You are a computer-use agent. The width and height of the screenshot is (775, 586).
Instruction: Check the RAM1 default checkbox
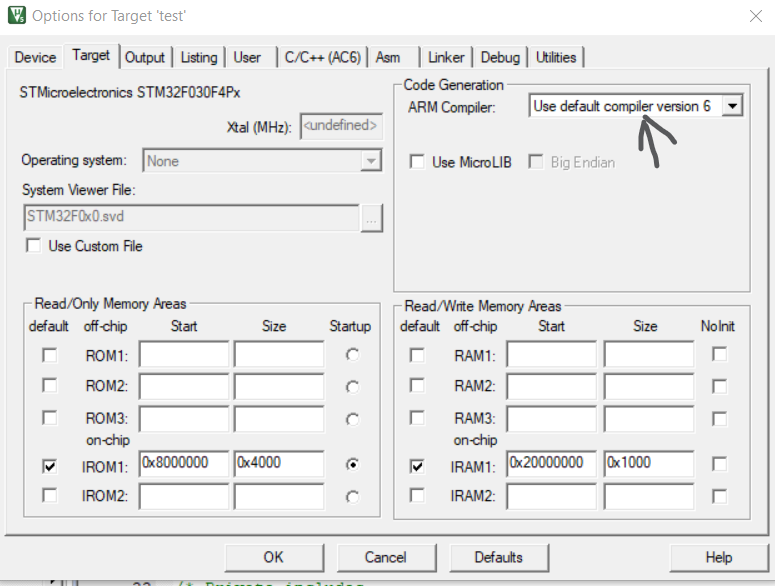(417, 355)
